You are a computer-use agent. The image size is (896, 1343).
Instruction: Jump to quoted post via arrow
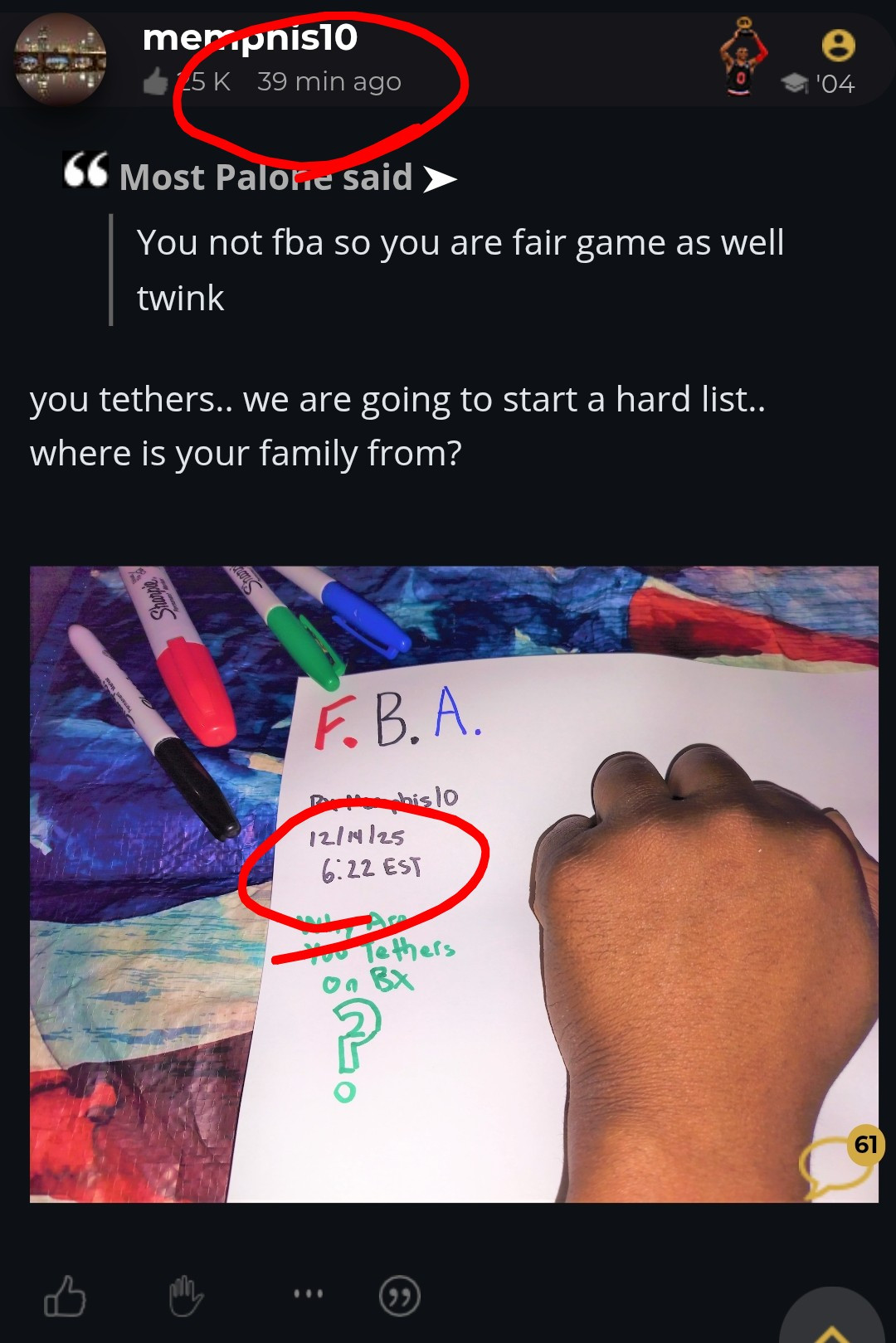tap(440, 178)
